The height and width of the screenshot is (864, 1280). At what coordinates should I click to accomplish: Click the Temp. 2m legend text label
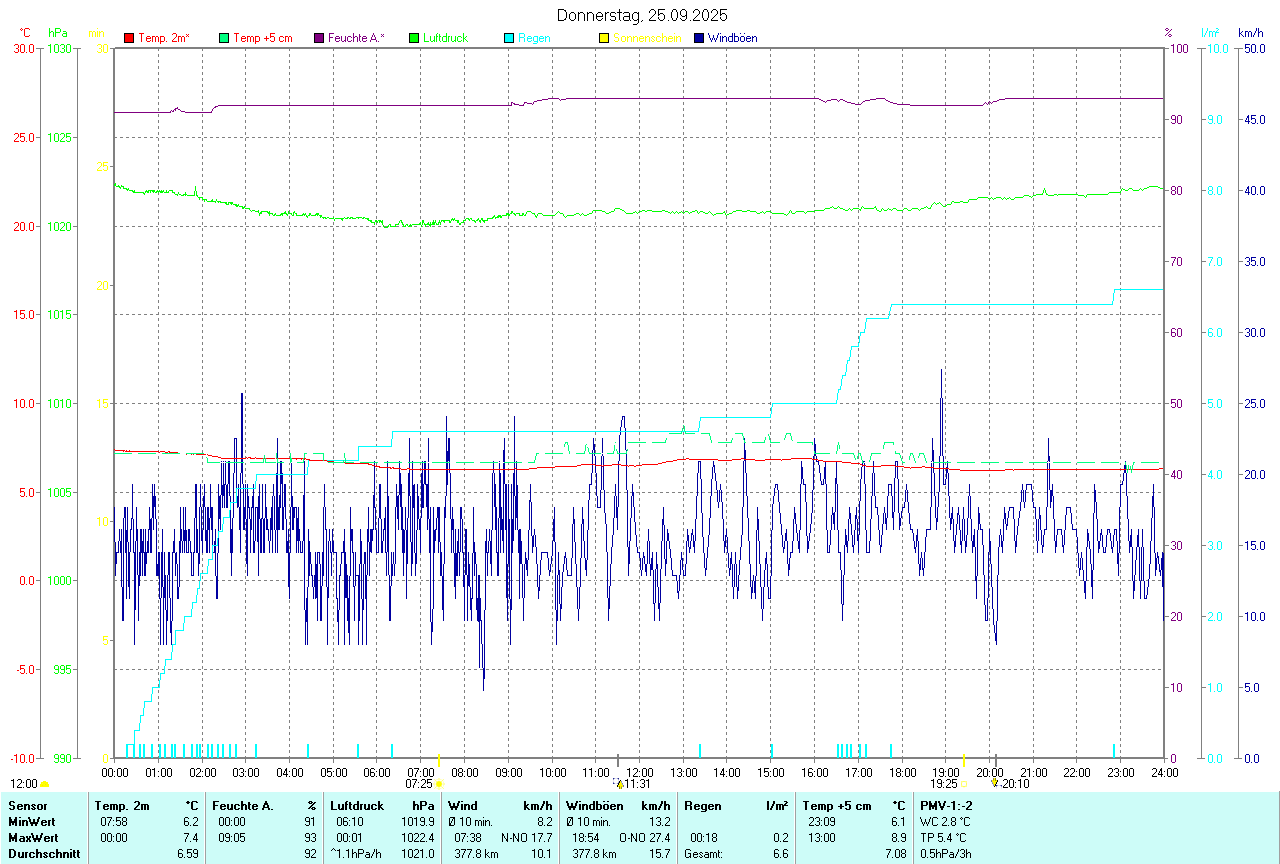pyautogui.click(x=164, y=38)
